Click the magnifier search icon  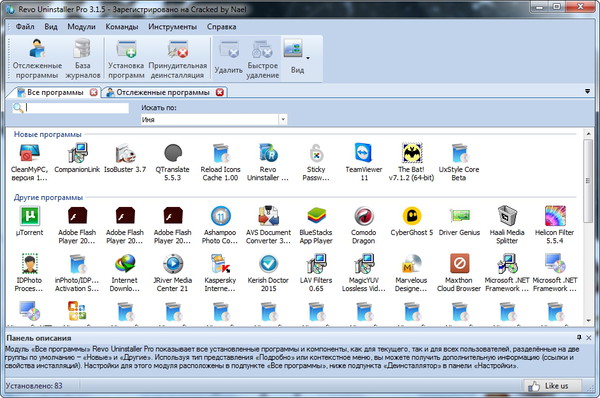tap(18, 108)
